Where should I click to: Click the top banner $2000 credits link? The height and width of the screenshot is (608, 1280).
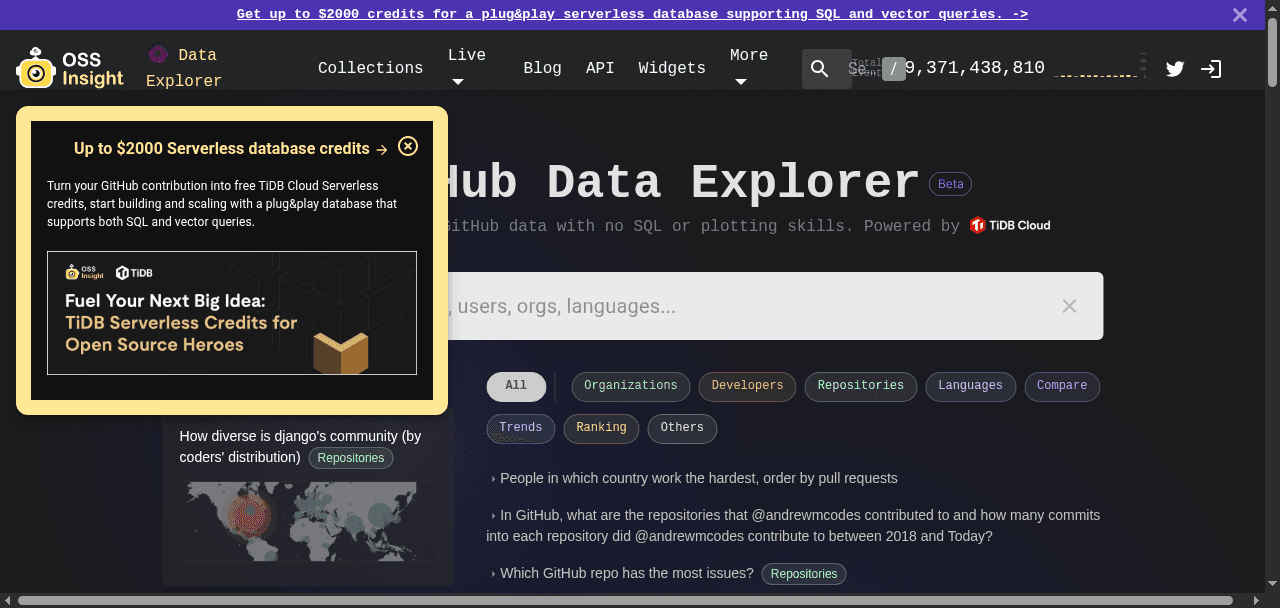coord(632,14)
